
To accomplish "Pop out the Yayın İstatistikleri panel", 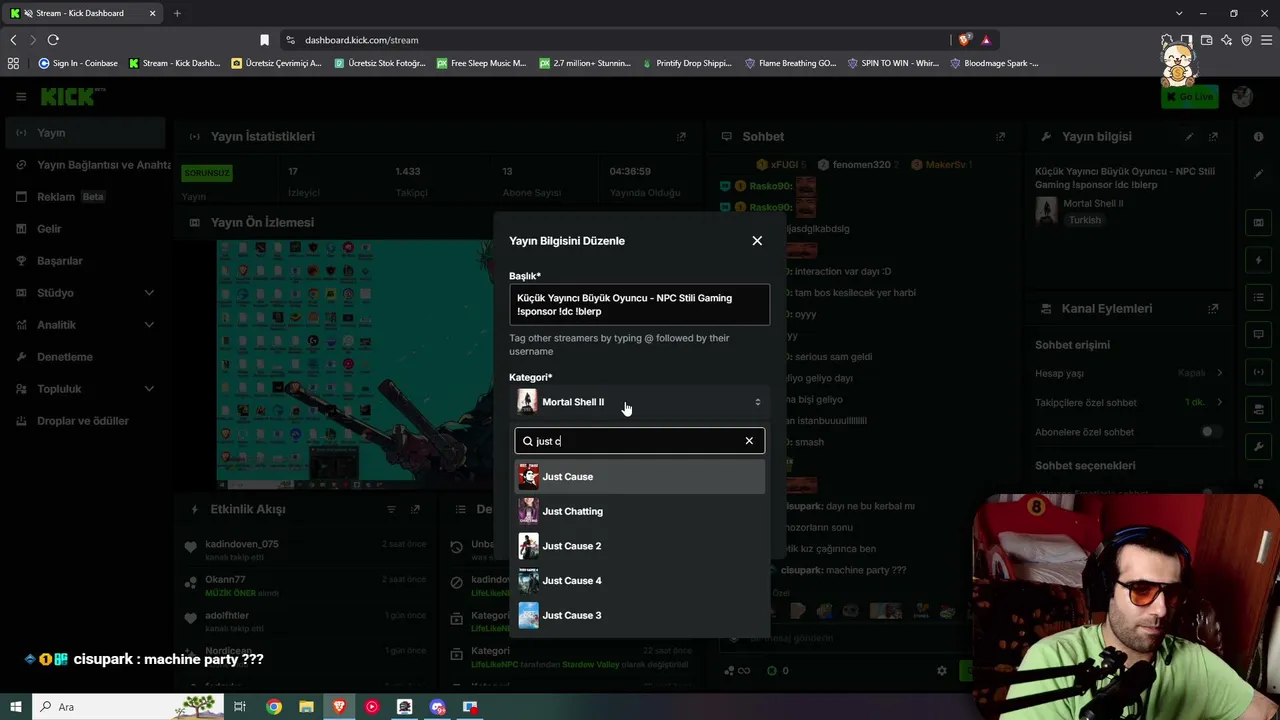I will click(682, 137).
